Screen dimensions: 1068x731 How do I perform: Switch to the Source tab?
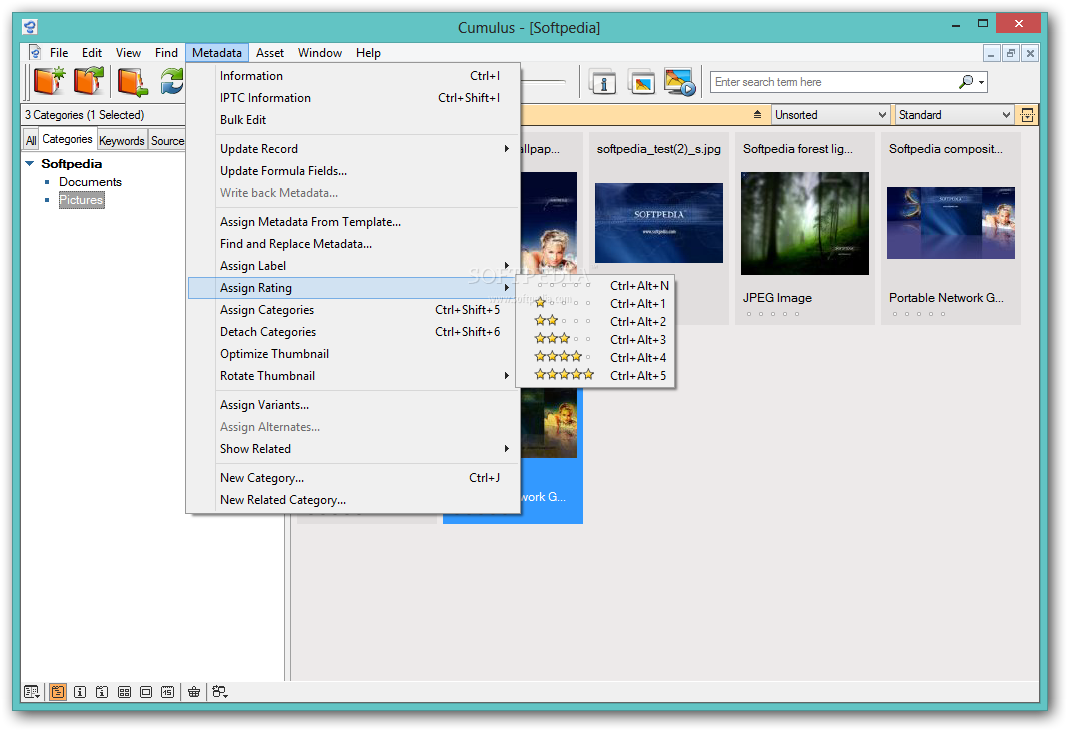tap(167, 140)
